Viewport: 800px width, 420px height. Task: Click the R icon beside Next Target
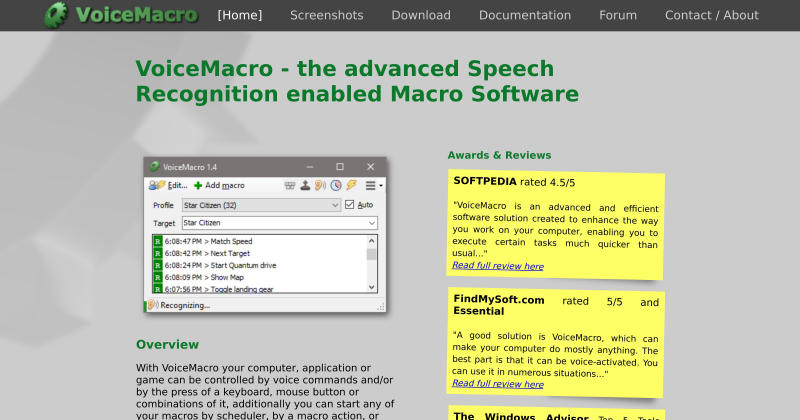(158, 254)
